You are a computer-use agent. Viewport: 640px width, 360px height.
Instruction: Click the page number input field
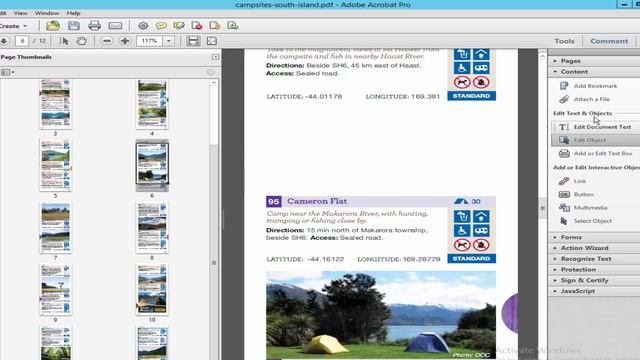click(x=22, y=41)
